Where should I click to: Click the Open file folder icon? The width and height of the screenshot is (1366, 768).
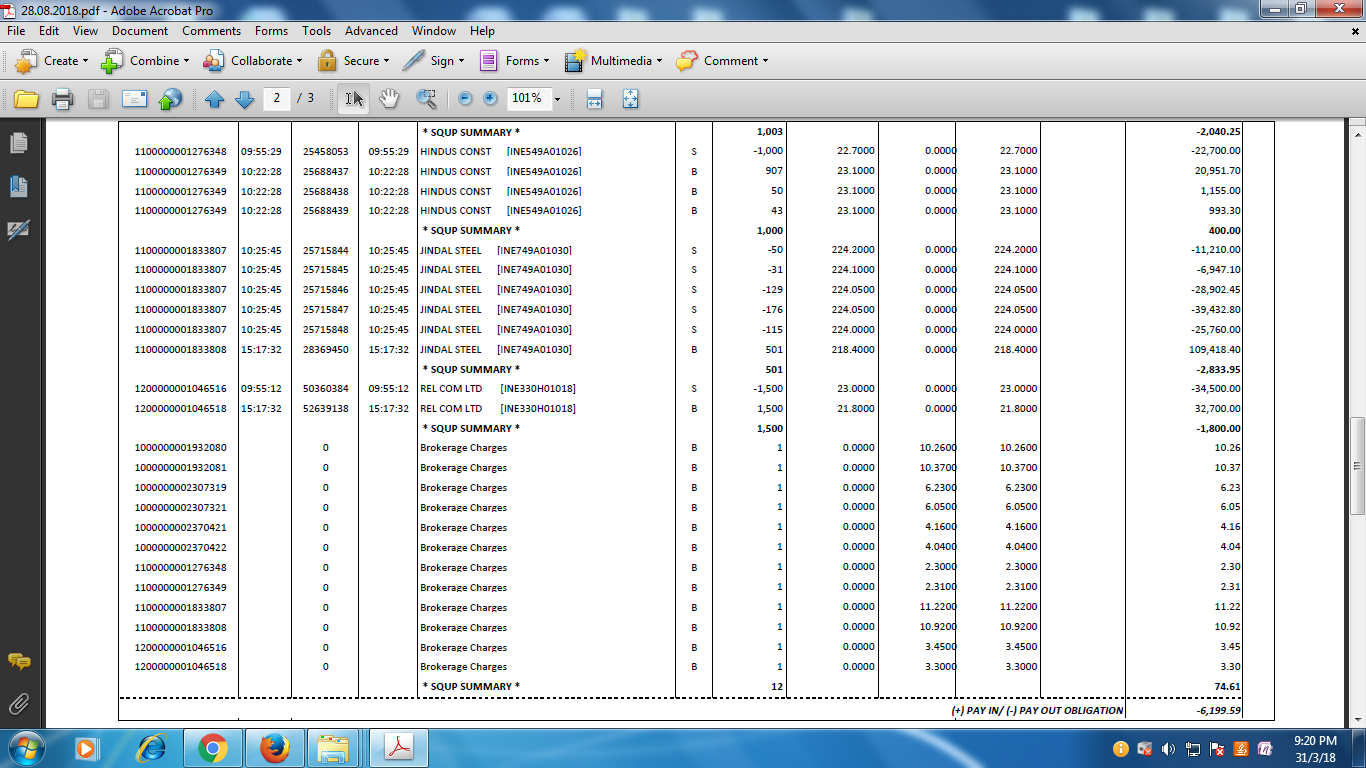coord(26,99)
